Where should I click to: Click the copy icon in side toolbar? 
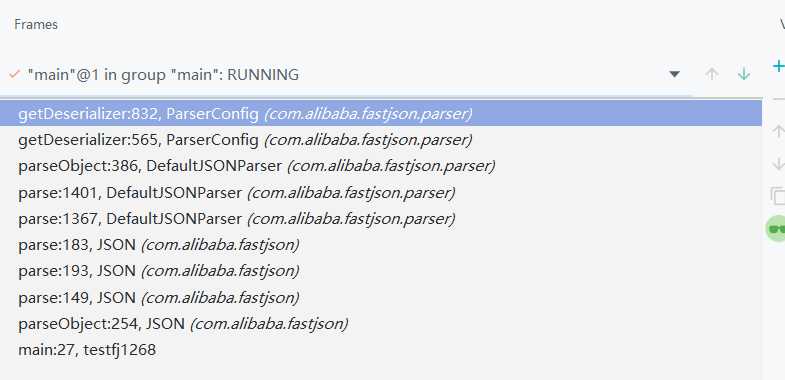(x=778, y=195)
